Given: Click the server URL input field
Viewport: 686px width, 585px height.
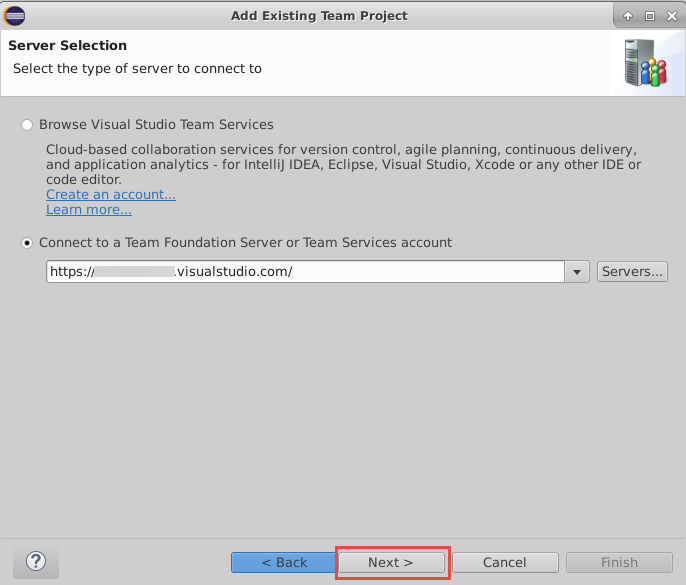Looking at the screenshot, I should click(x=305, y=272).
